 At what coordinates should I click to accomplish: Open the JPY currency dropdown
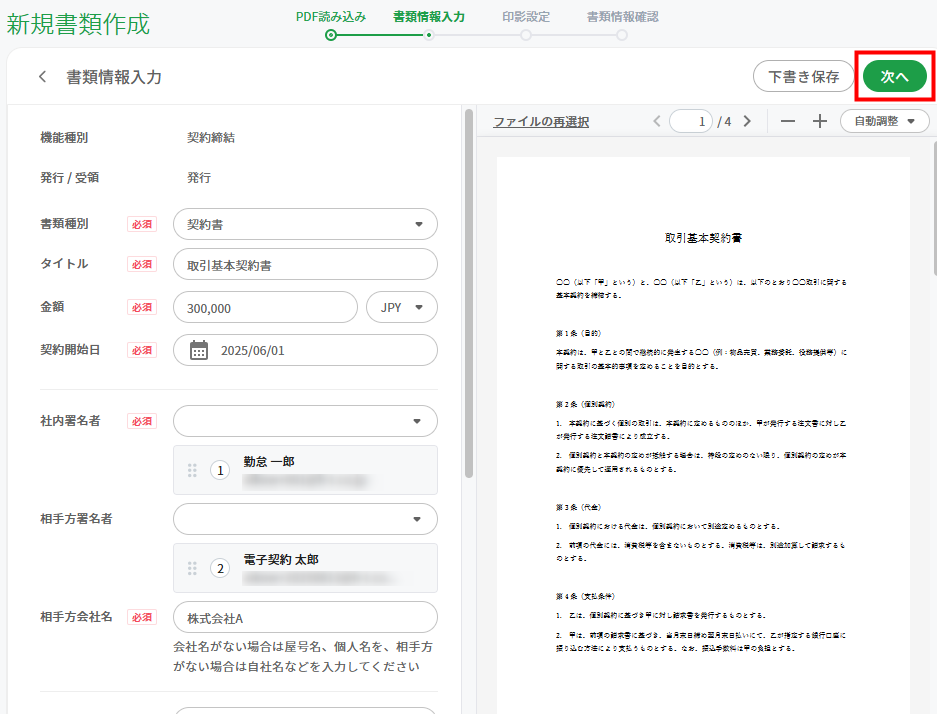pyautogui.click(x=402, y=307)
